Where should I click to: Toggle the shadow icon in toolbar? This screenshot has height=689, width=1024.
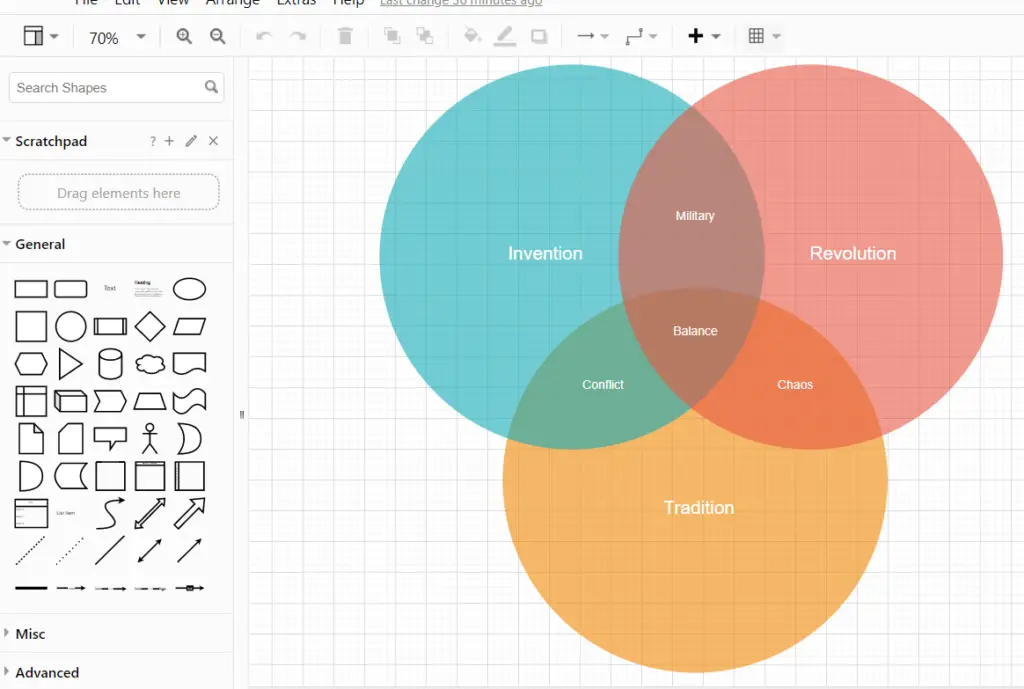pyautogui.click(x=539, y=37)
